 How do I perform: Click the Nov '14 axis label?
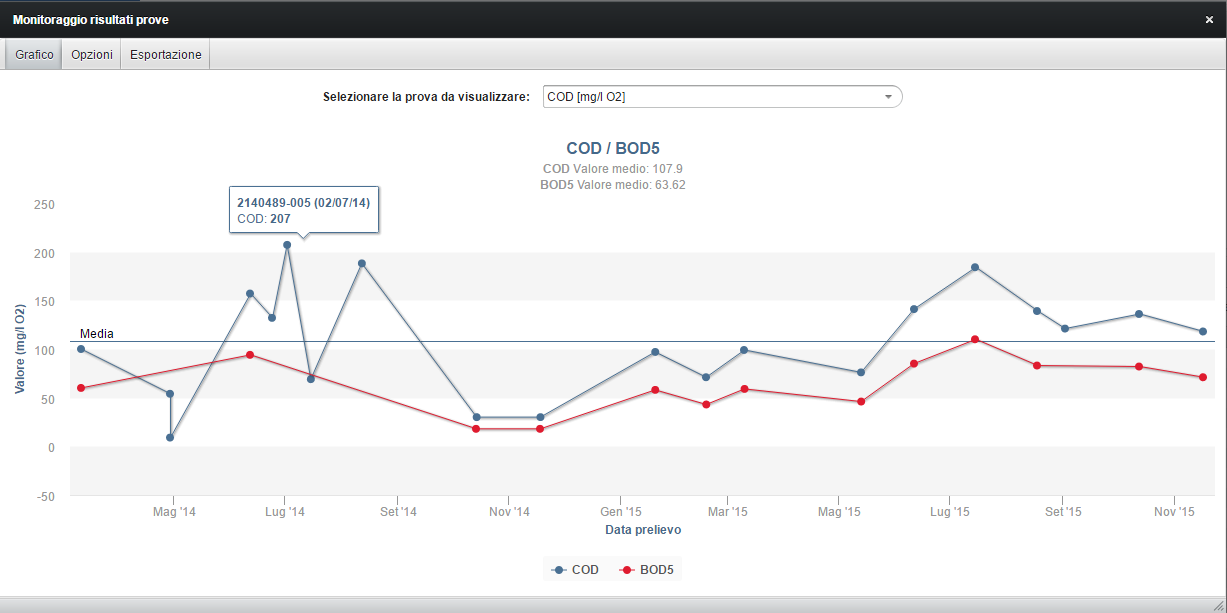[x=509, y=512]
